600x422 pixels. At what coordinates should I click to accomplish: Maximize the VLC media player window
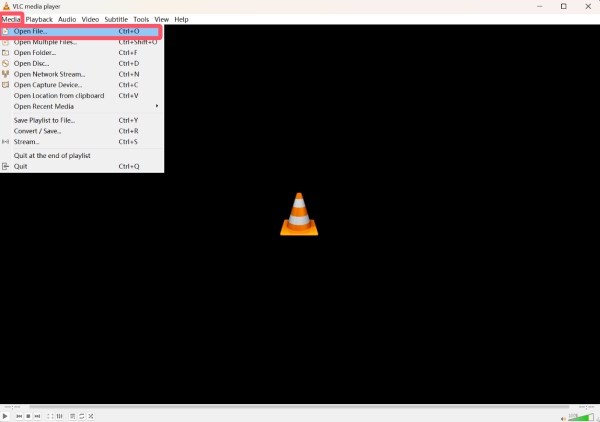click(x=564, y=6)
